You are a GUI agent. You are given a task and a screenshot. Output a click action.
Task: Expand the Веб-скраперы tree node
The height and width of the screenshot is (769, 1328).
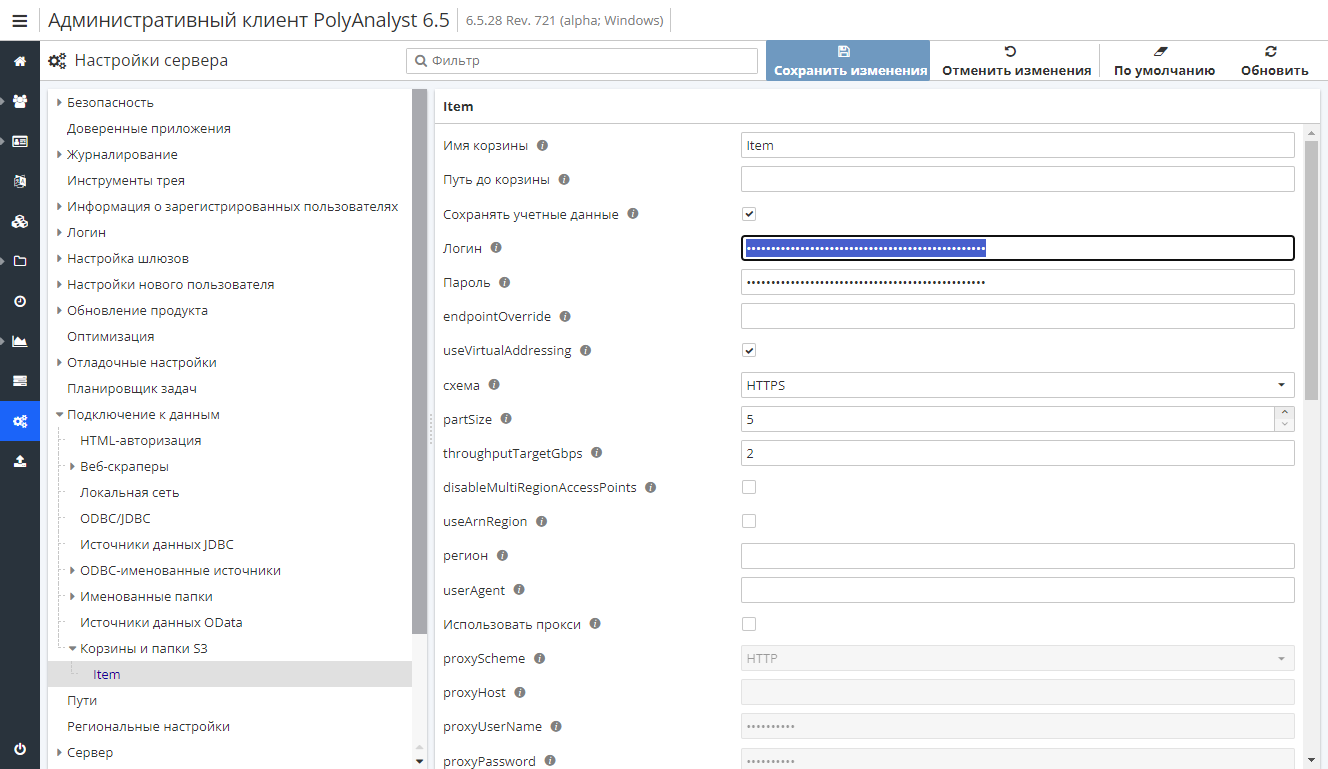point(72,466)
